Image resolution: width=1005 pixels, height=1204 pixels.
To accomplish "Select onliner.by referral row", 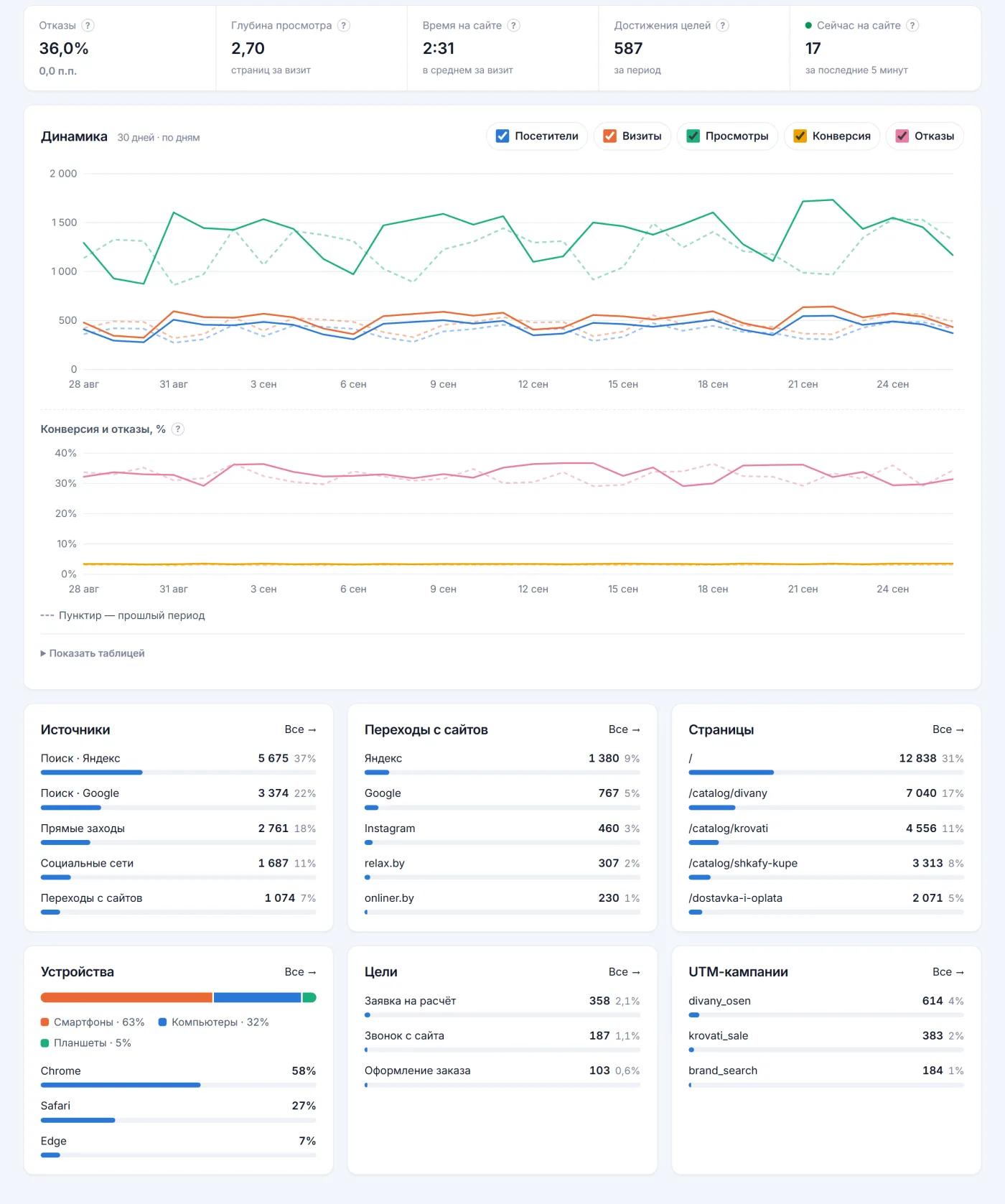I will (502, 903).
